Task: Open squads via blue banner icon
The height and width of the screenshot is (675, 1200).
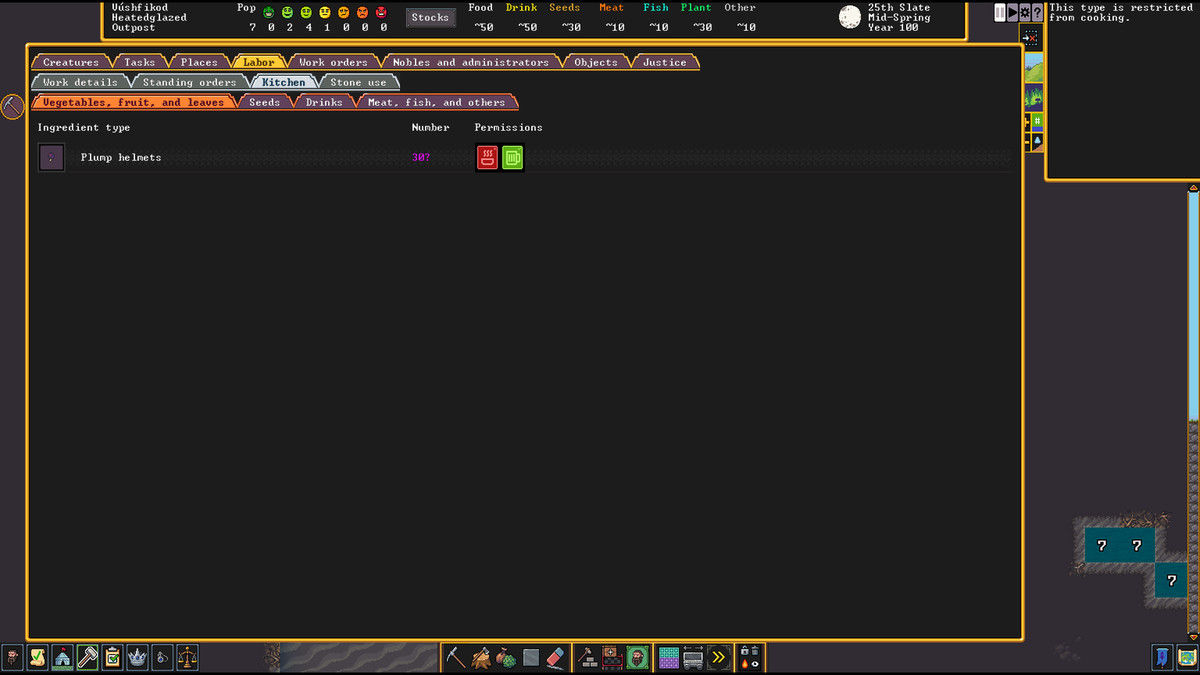Action: click(1162, 657)
